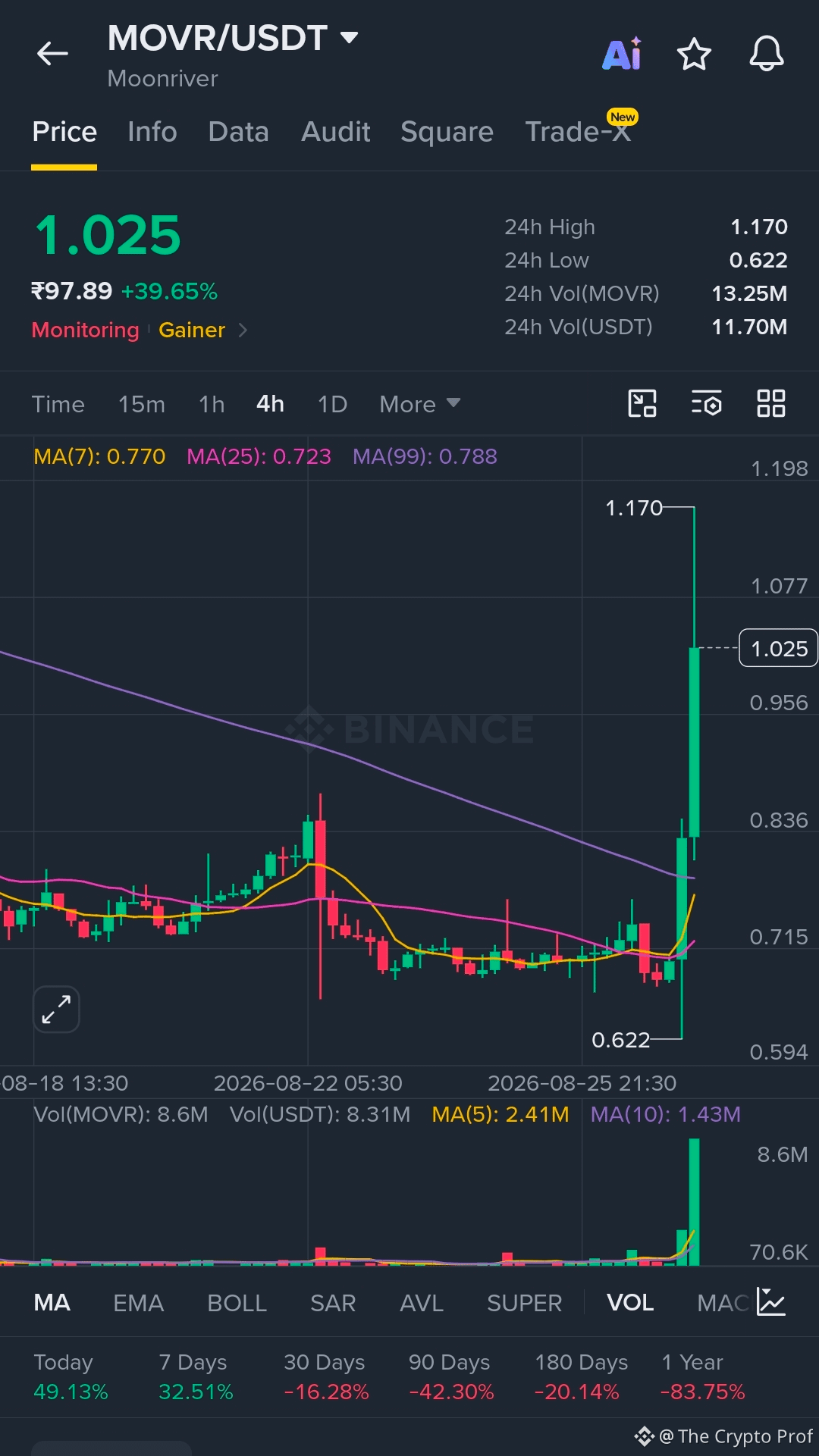Tap the 30 Days -16.28% performance

(326, 1377)
